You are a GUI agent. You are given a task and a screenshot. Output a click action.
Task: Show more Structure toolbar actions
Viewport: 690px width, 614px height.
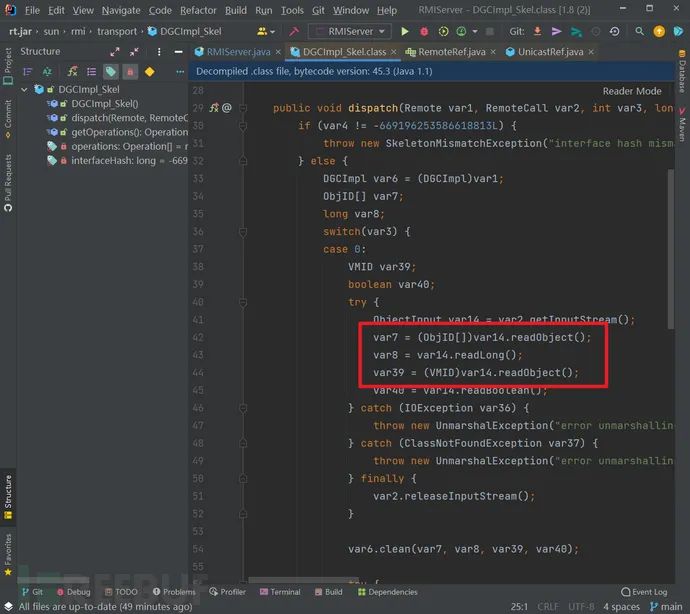(x=180, y=72)
